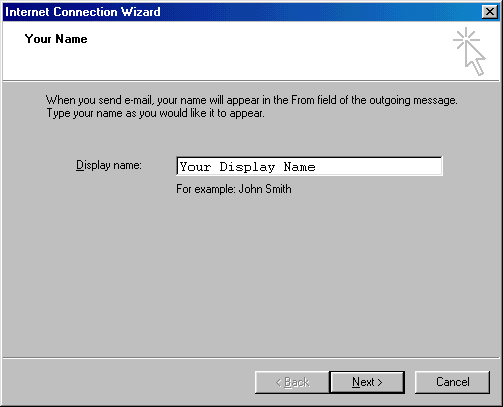
Task: Click the word "Display" inside the name field
Action: click(x=247, y=167)
